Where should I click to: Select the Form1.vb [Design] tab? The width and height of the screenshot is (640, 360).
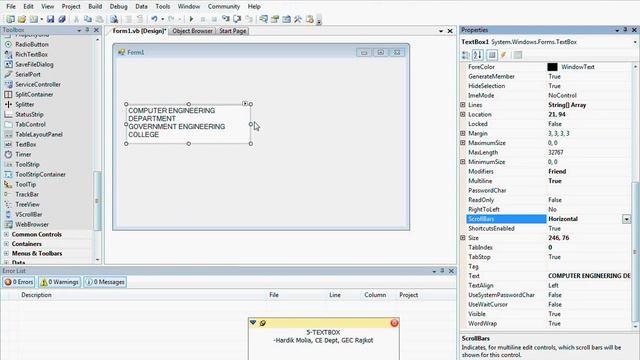pyautogui.click(x=139, y=31)
